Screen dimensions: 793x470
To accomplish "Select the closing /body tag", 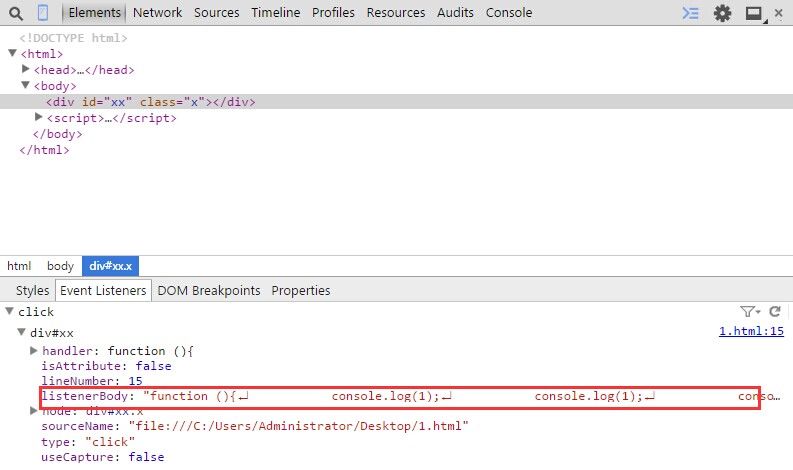I will click(57, 134).
